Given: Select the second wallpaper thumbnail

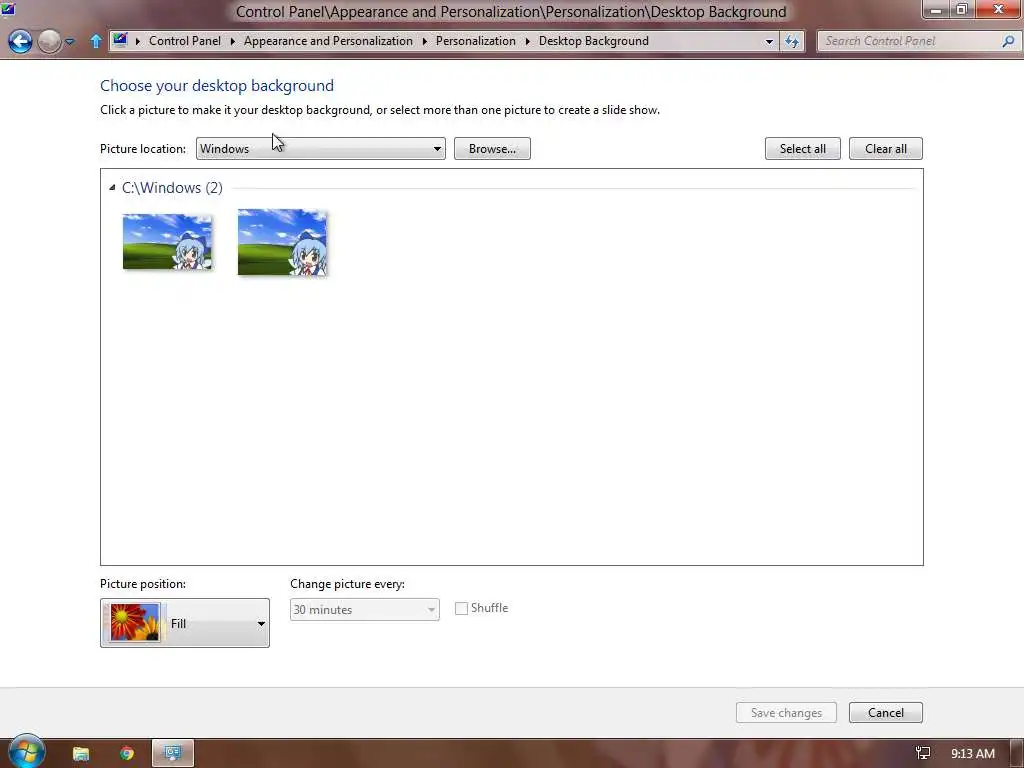Looking at the screenshot, I should click(x=282, y=242).
